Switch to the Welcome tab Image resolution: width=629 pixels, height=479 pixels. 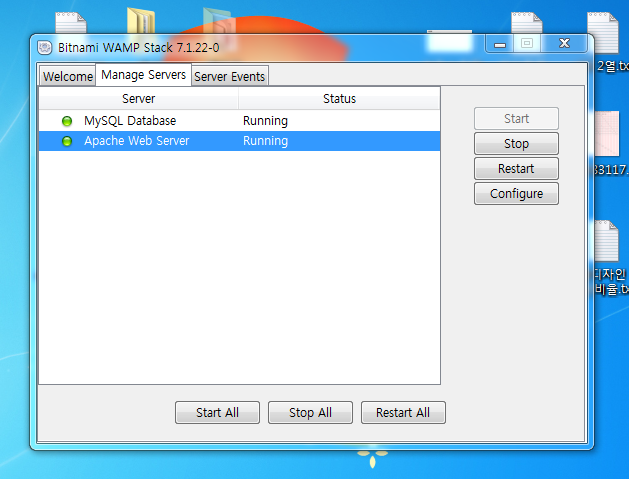[67, 76]
